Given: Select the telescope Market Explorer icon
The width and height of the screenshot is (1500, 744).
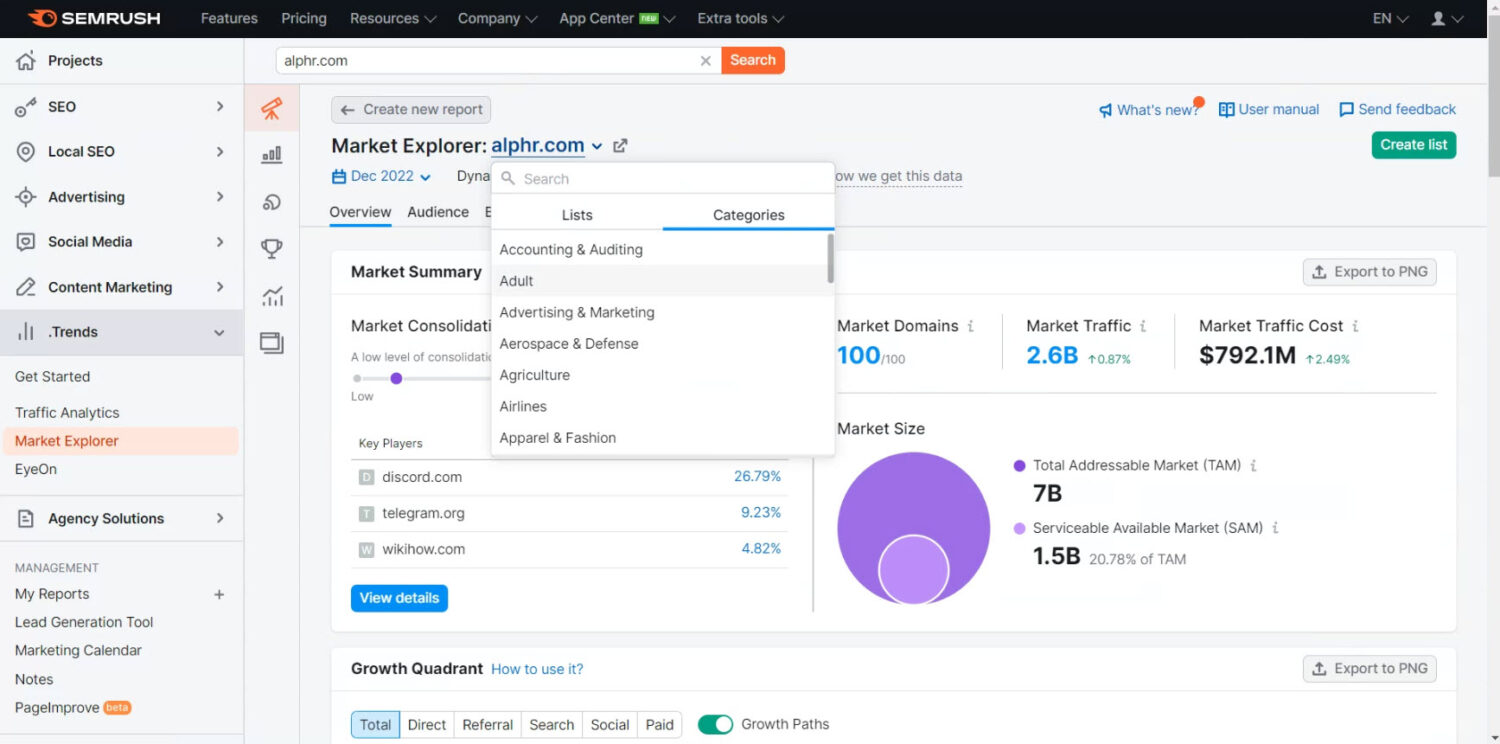Looking at the screenshot, I should pos(272,108).
